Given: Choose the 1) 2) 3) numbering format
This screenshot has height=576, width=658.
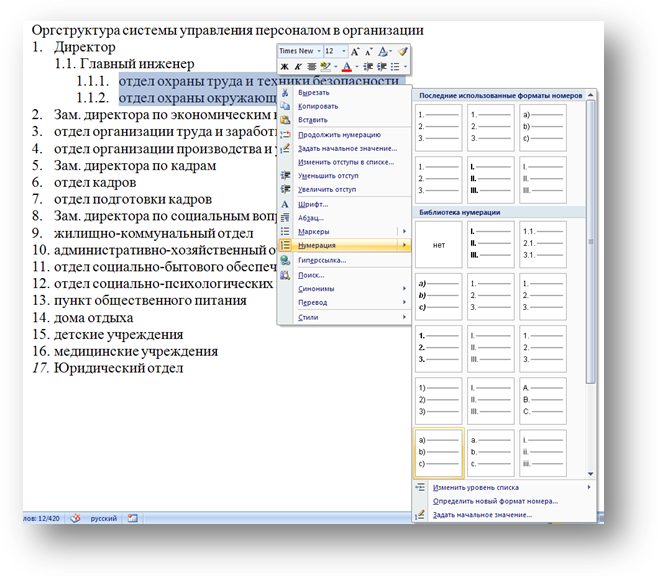Looking at the screenshot, I should click(x=439, y=401).
